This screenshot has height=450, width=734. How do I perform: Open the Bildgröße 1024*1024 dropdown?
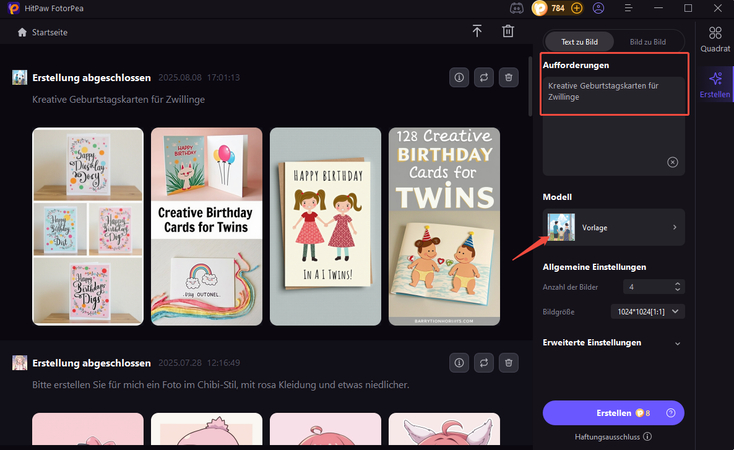647,311
